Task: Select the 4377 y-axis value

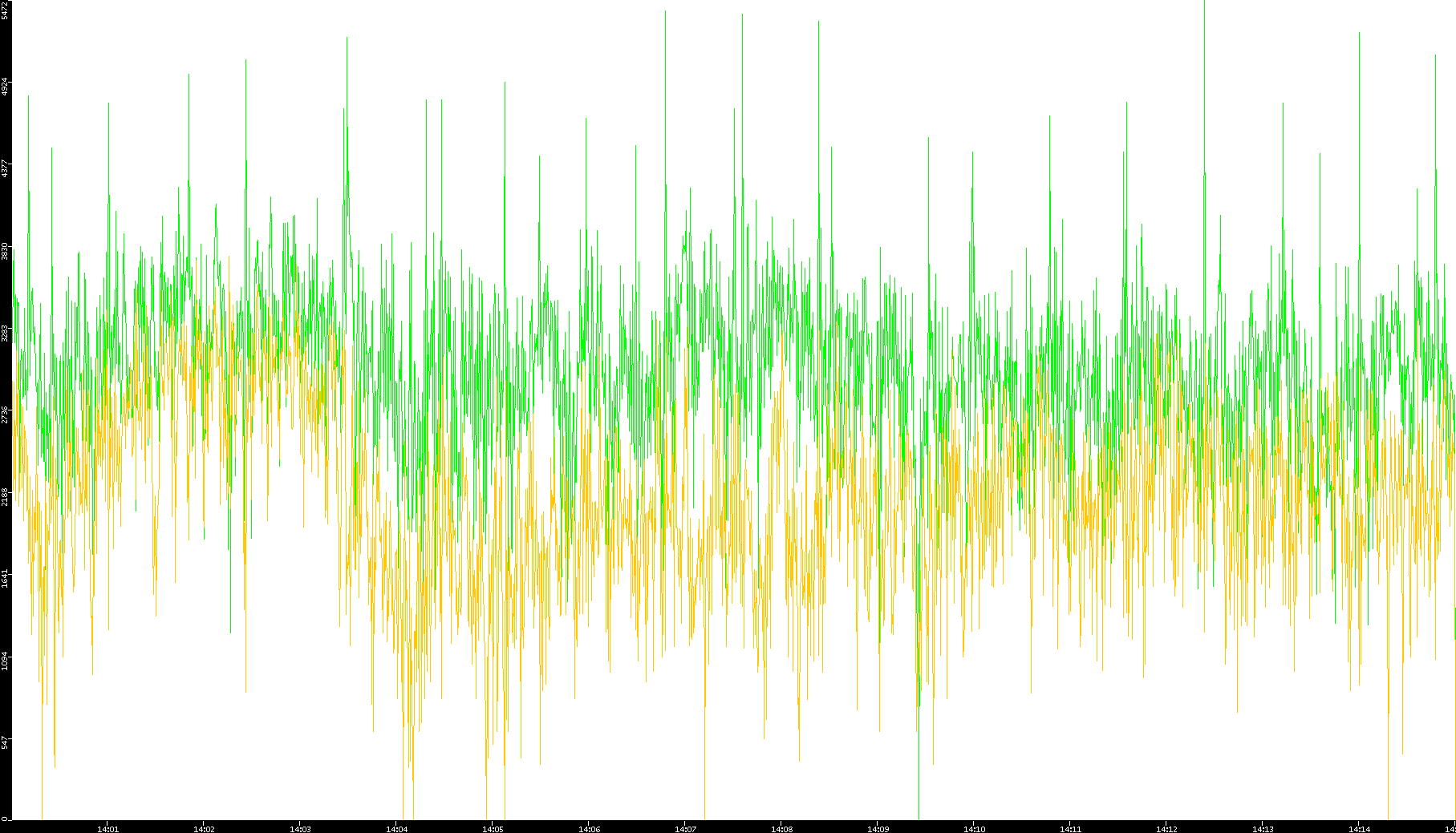Action: pyautogui.click(x=6, y=169)
